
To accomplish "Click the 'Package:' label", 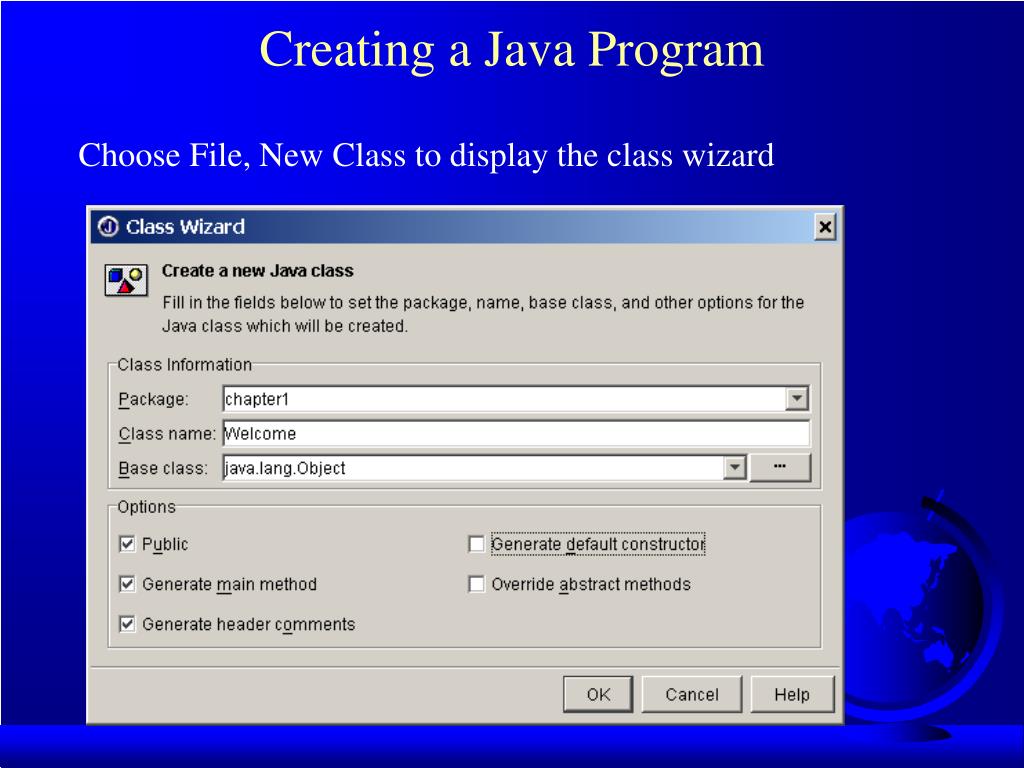I will point(153,399).
